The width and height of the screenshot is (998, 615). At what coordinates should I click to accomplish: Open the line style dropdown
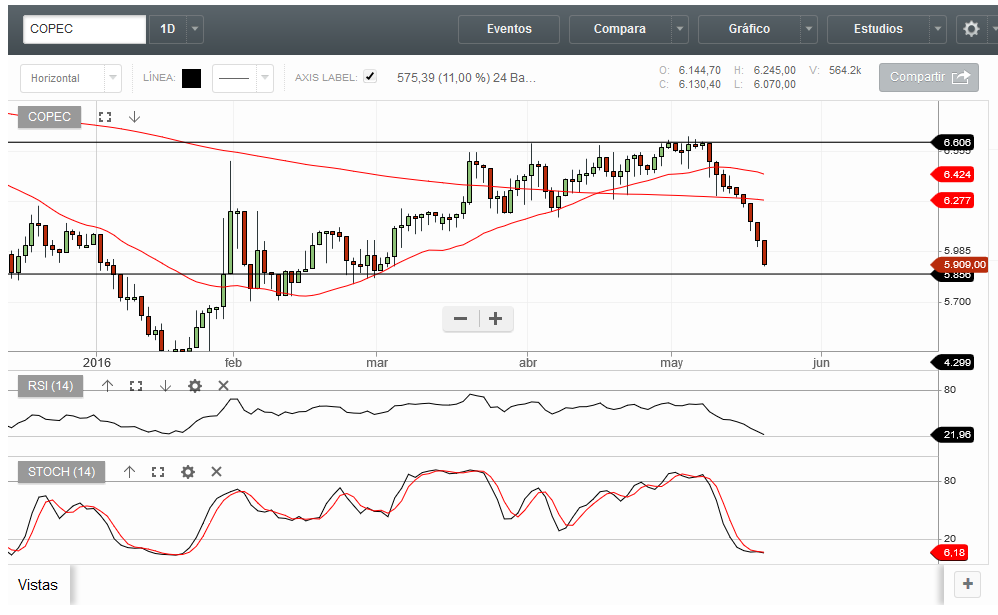(264, 77)
